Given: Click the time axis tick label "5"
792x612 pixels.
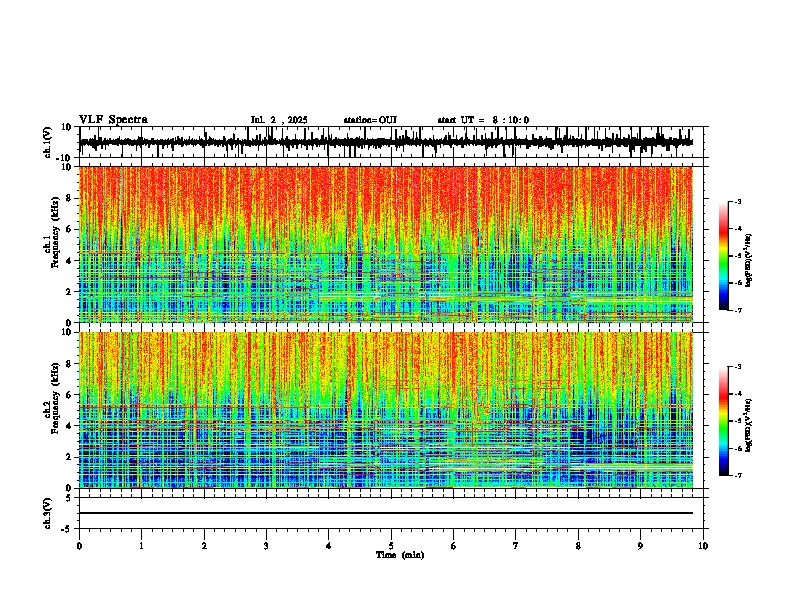Looking at the screenshot, I should tap(391, 546).
